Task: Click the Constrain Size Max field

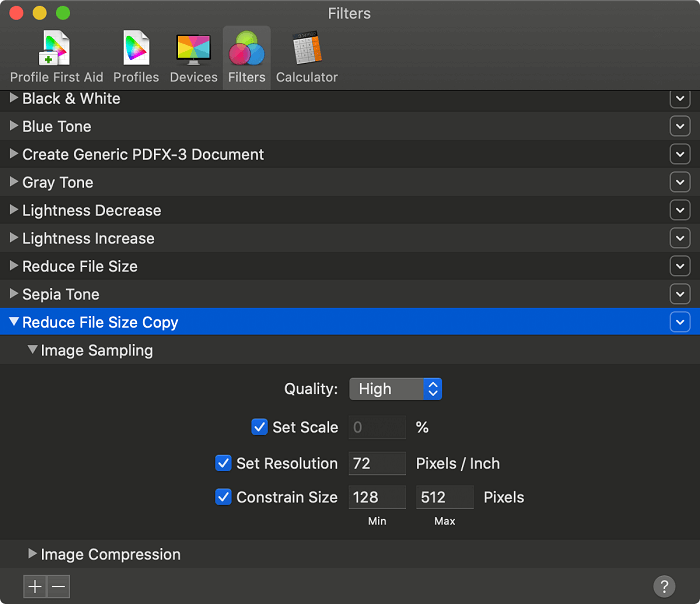Action: [x=444, y=497]
